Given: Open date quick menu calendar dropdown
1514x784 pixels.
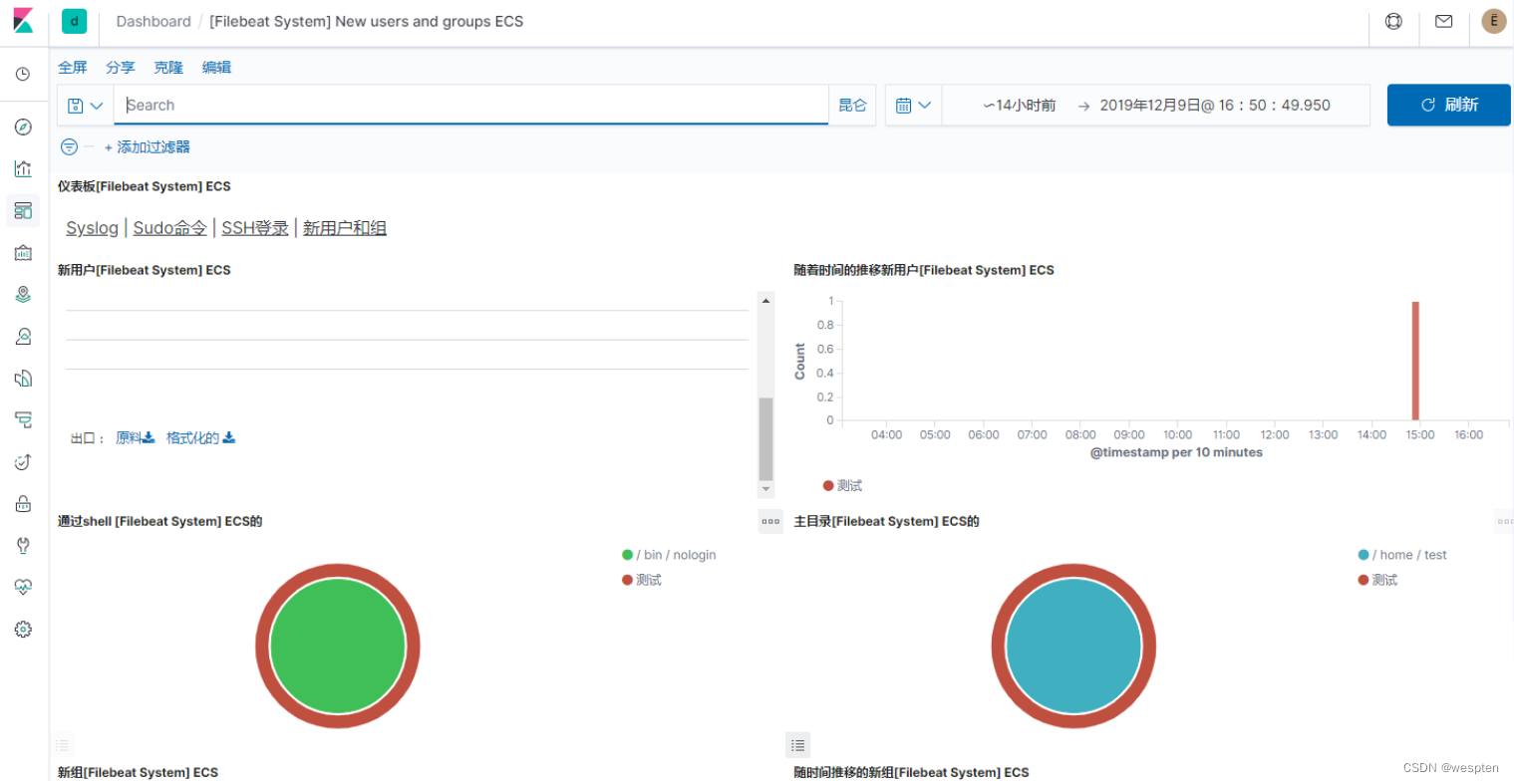Looking at the screenshot, I should pyautogui.click(x=913, y=105).
